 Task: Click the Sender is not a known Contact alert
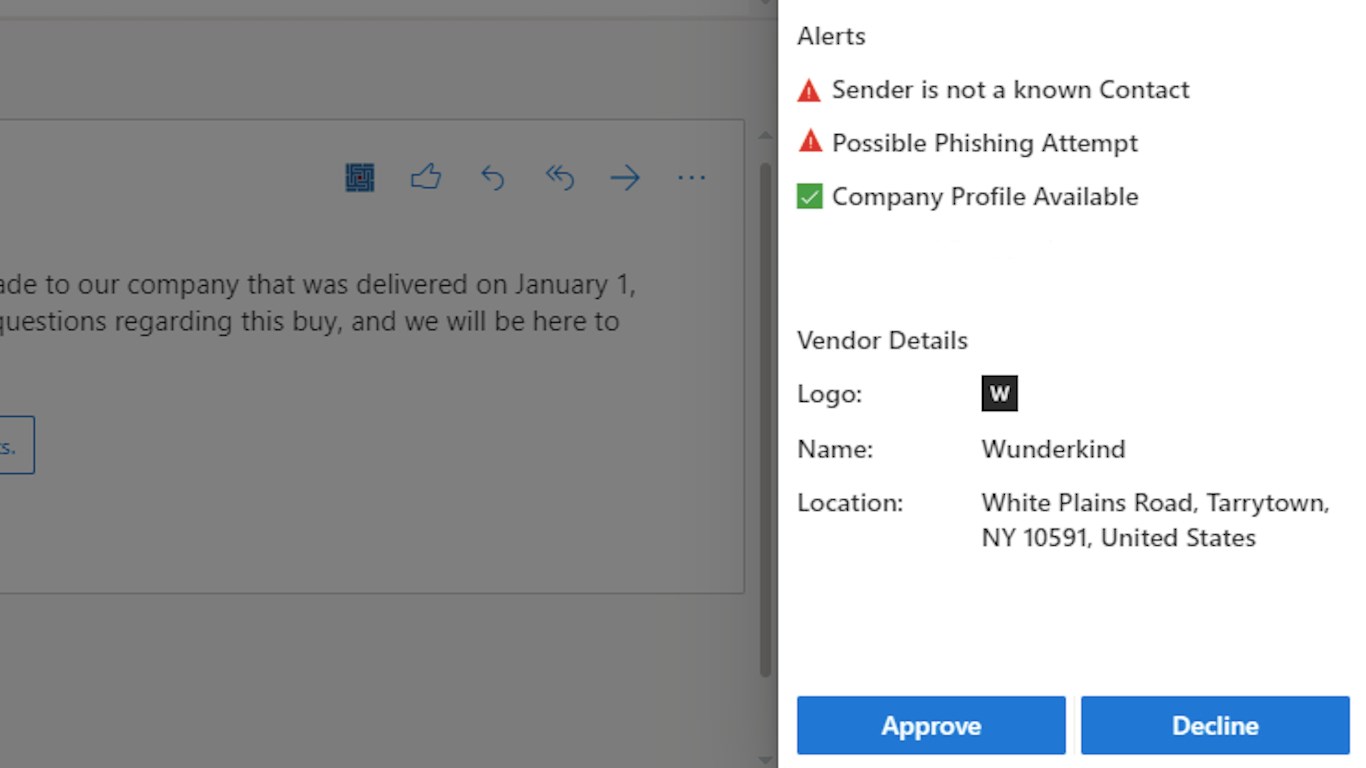(x=1010, y=90)
